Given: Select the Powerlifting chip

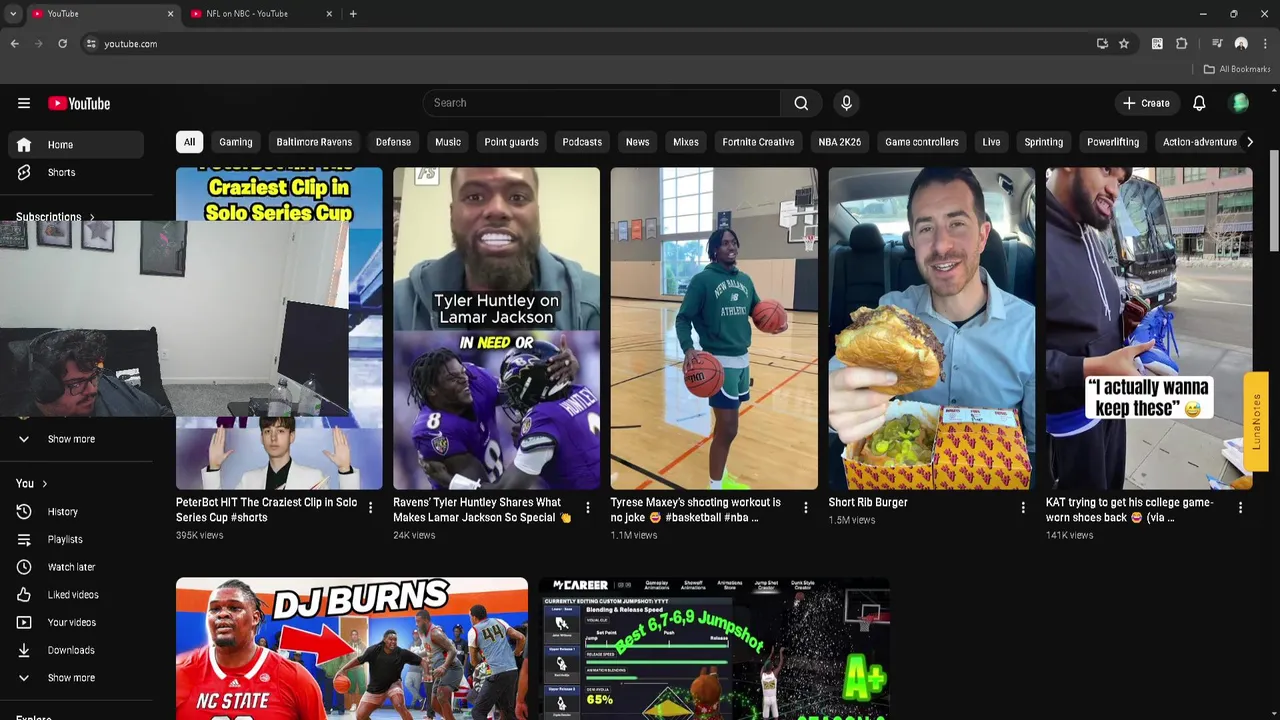Looking at the screenshot, I should [1113, 142].
